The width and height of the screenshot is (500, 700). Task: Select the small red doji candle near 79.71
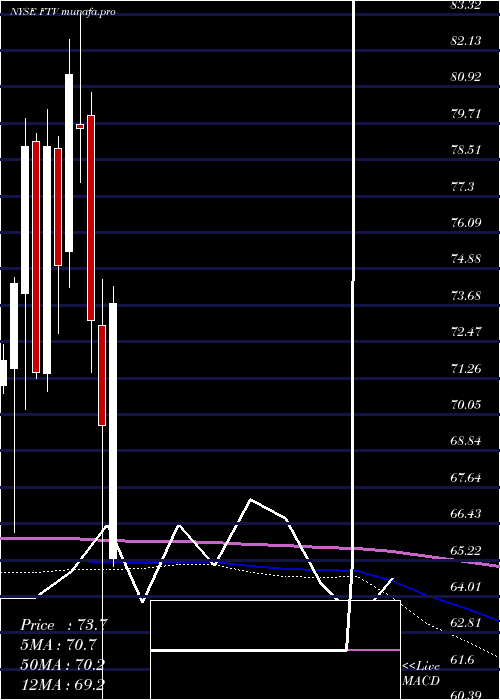click(80, 126)
